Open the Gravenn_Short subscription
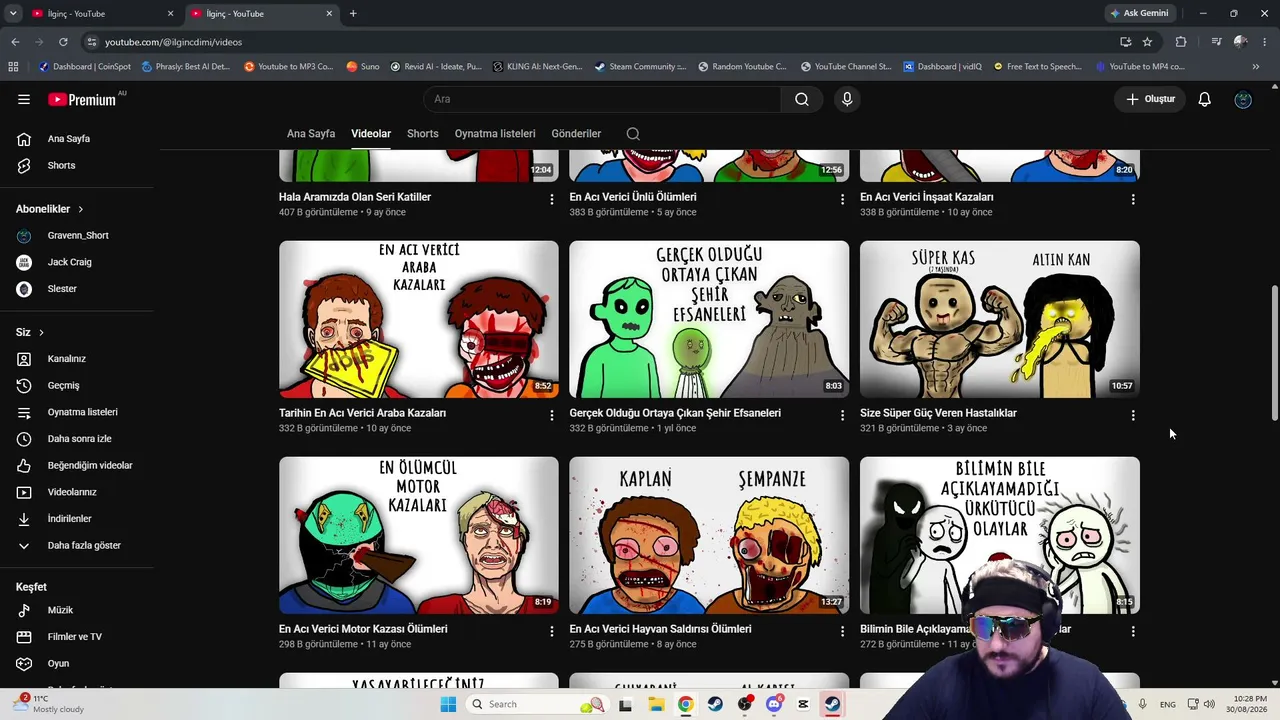1280x720 pixels. (80, 236)
